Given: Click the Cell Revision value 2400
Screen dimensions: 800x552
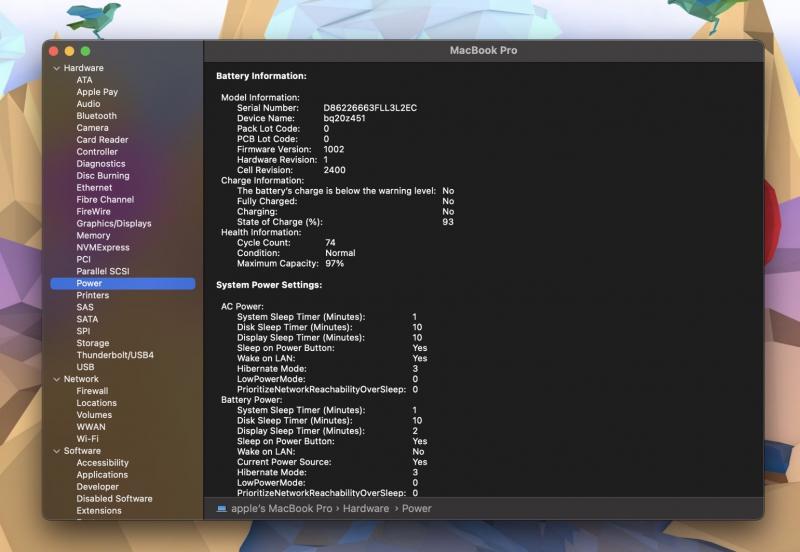Looking at the screenshot, I should (x=334, y=170).
